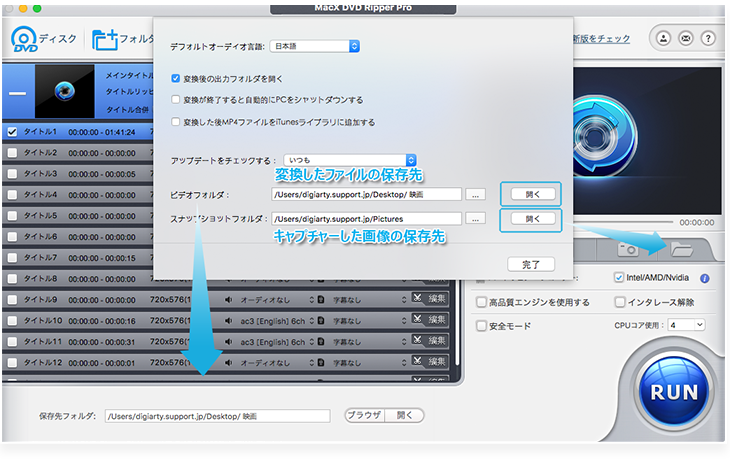730x460 pixels.
Task: Click the ブラウザ button
Action: [365, 415]
